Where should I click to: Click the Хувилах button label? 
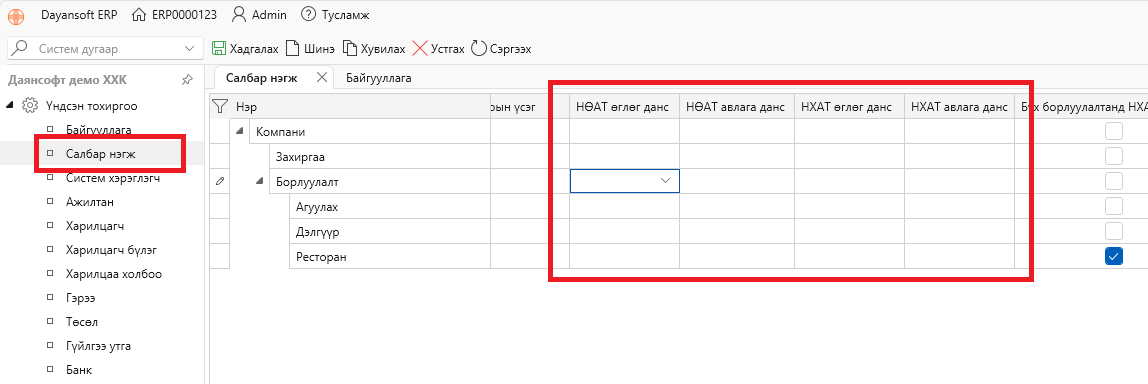coord(383,49)
